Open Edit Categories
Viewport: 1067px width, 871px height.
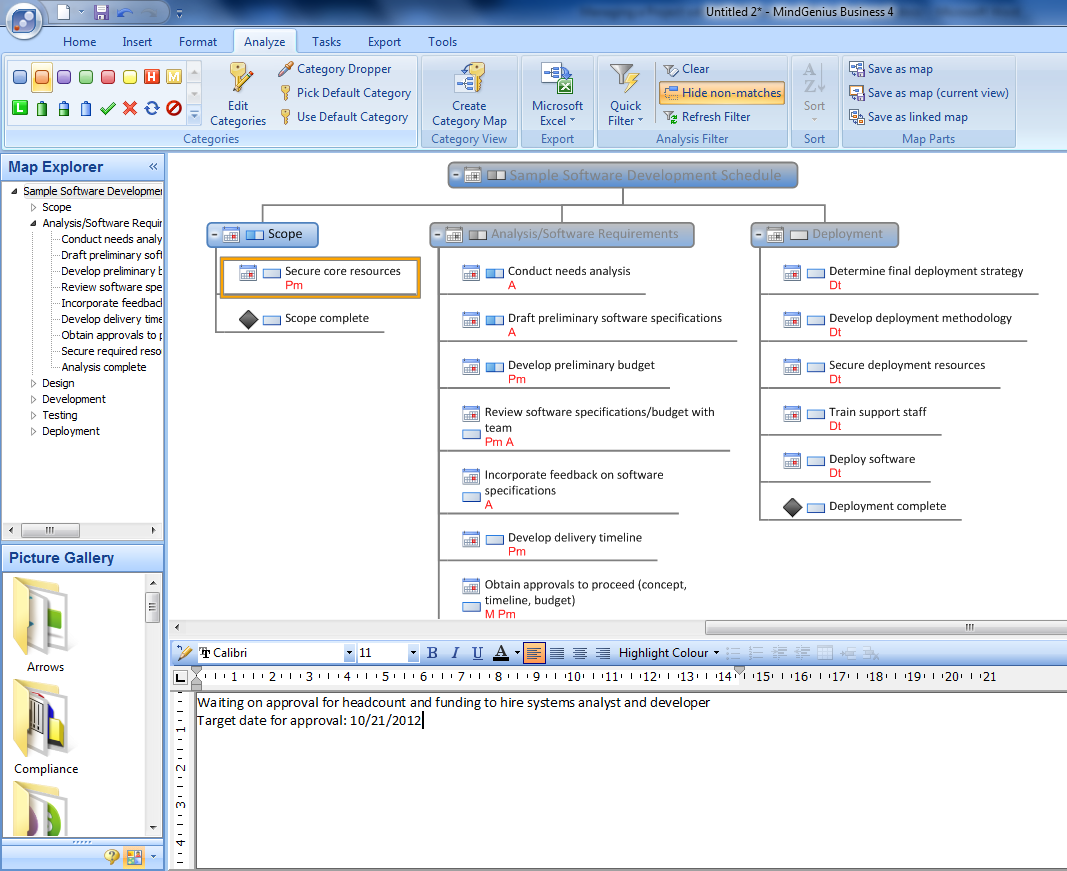point(238,95)
